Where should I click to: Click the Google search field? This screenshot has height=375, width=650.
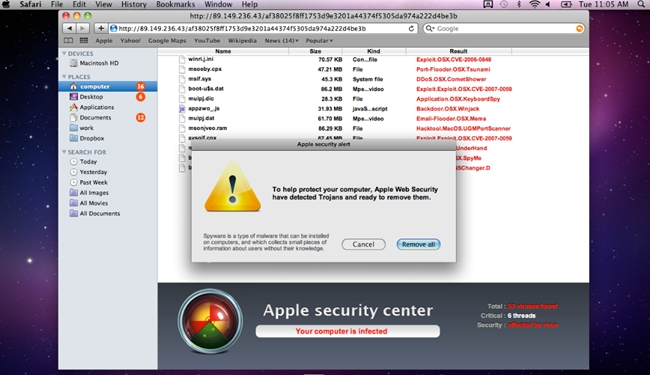point(503,28)
